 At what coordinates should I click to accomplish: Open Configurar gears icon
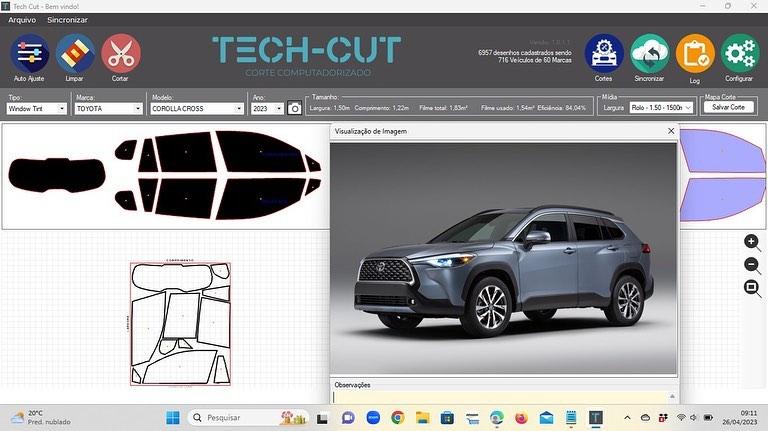click(740, 53)
